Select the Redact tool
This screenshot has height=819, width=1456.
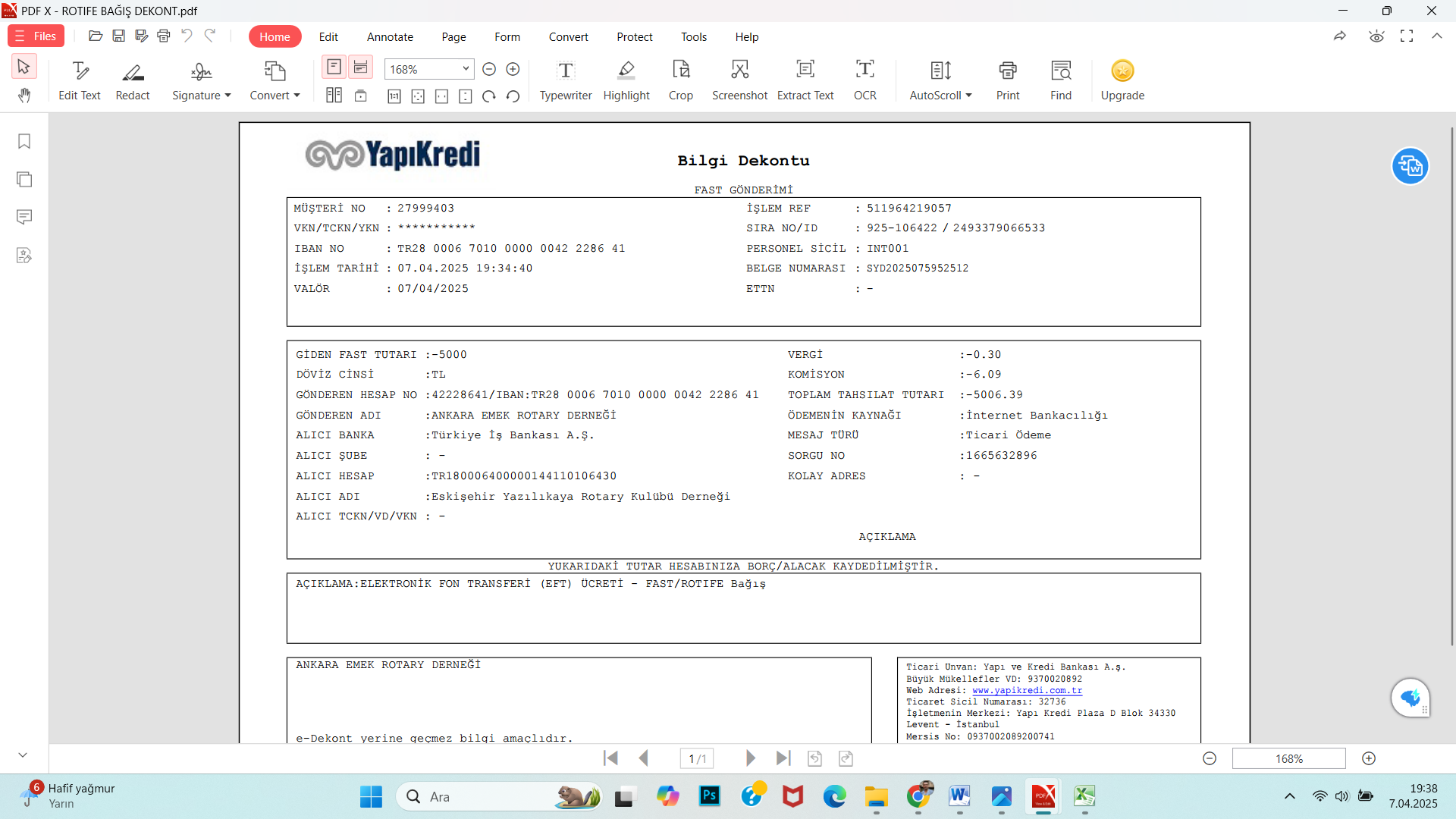133,80
